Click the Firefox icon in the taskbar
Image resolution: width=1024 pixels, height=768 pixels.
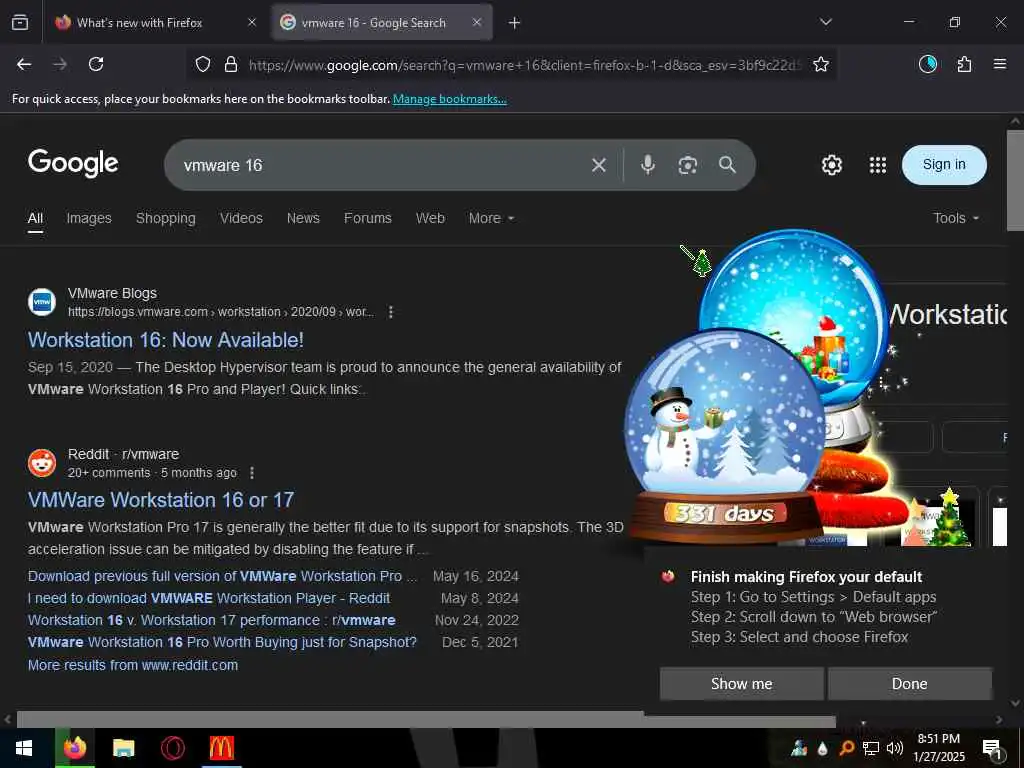tap(75, 748)
